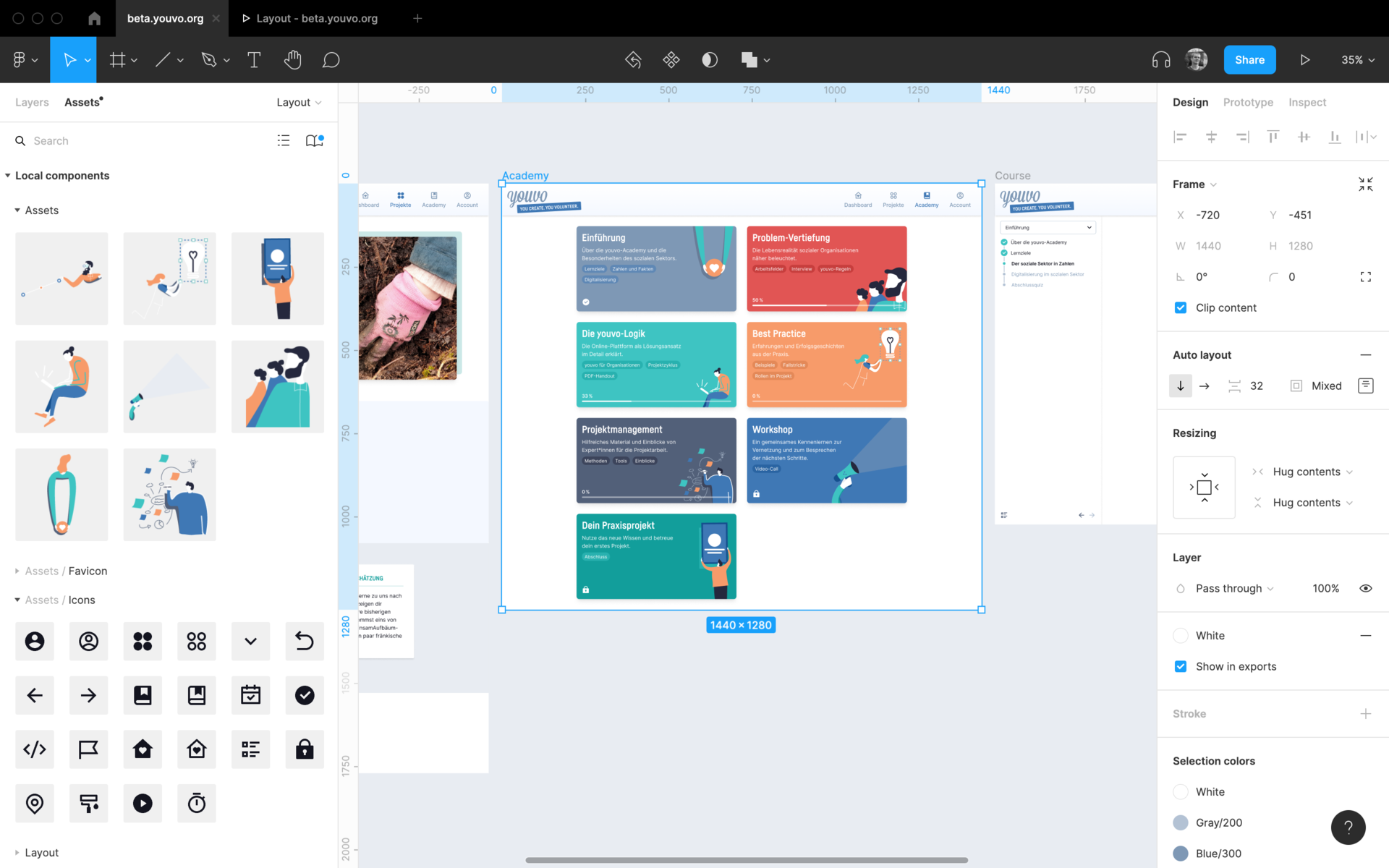Click the Mask toggle half-circle icon

[710, 60]
